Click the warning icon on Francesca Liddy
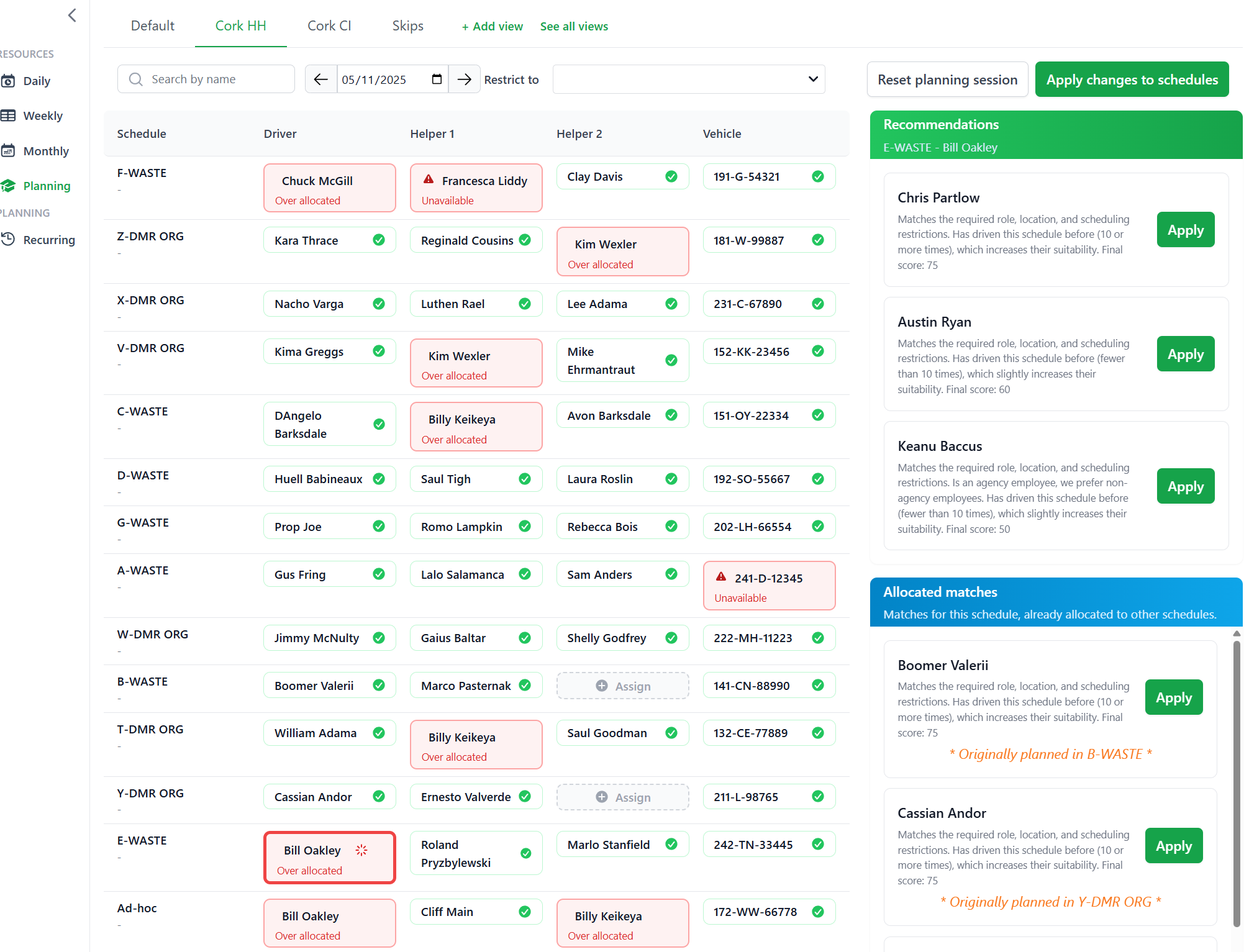This screenshot has height=952, width=1249. pos(429,180)
